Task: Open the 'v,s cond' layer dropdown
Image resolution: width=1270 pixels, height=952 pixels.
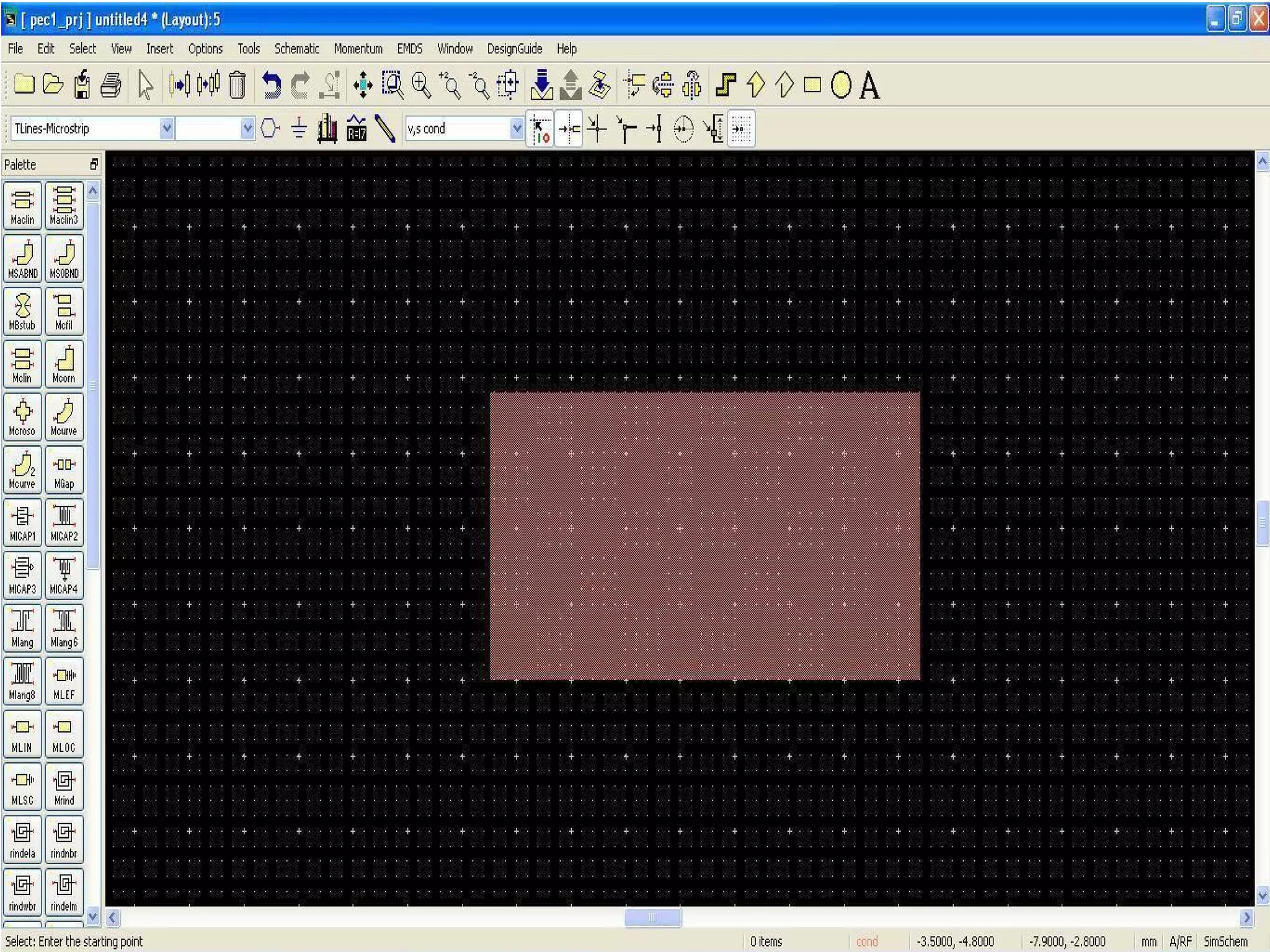Action: pos(517,128)
